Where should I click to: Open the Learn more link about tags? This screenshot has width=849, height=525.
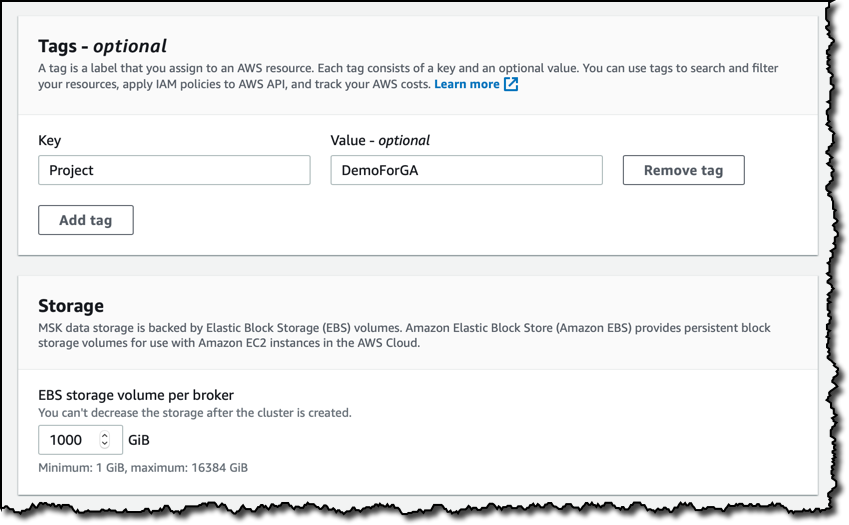click(x=467, y=84)
